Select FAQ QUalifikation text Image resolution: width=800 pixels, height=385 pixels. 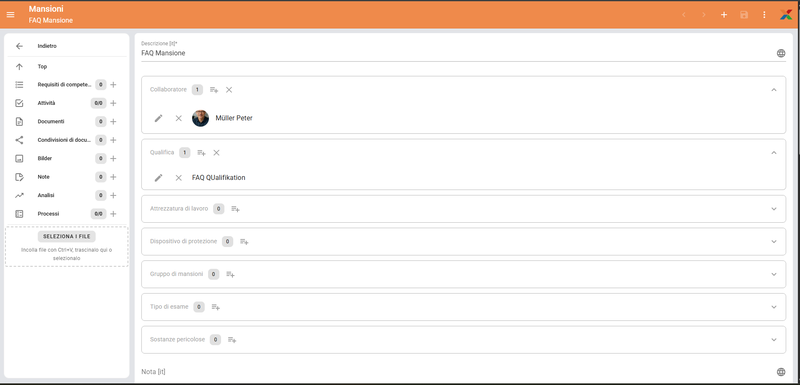pos(218,177)
